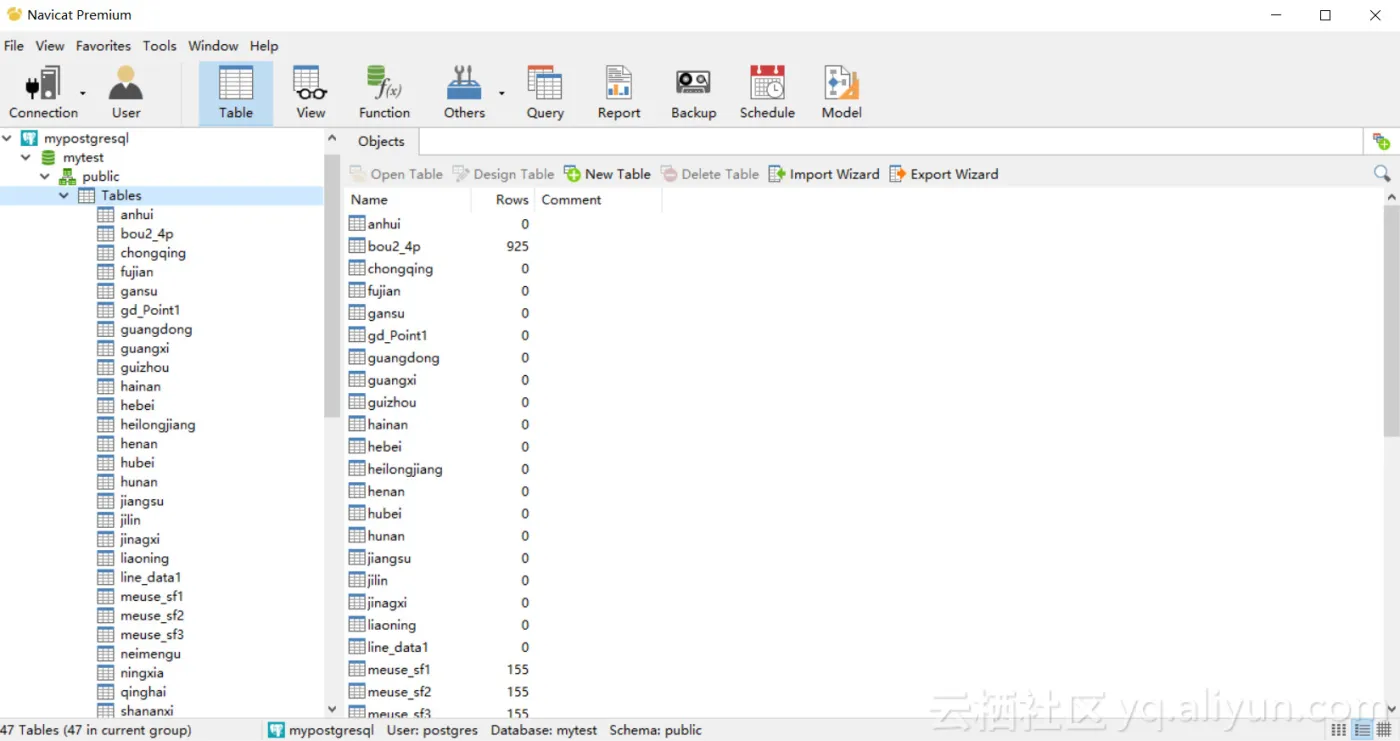Open the Backup toolbar icon

pyautogui.click(x=693, y=93)
